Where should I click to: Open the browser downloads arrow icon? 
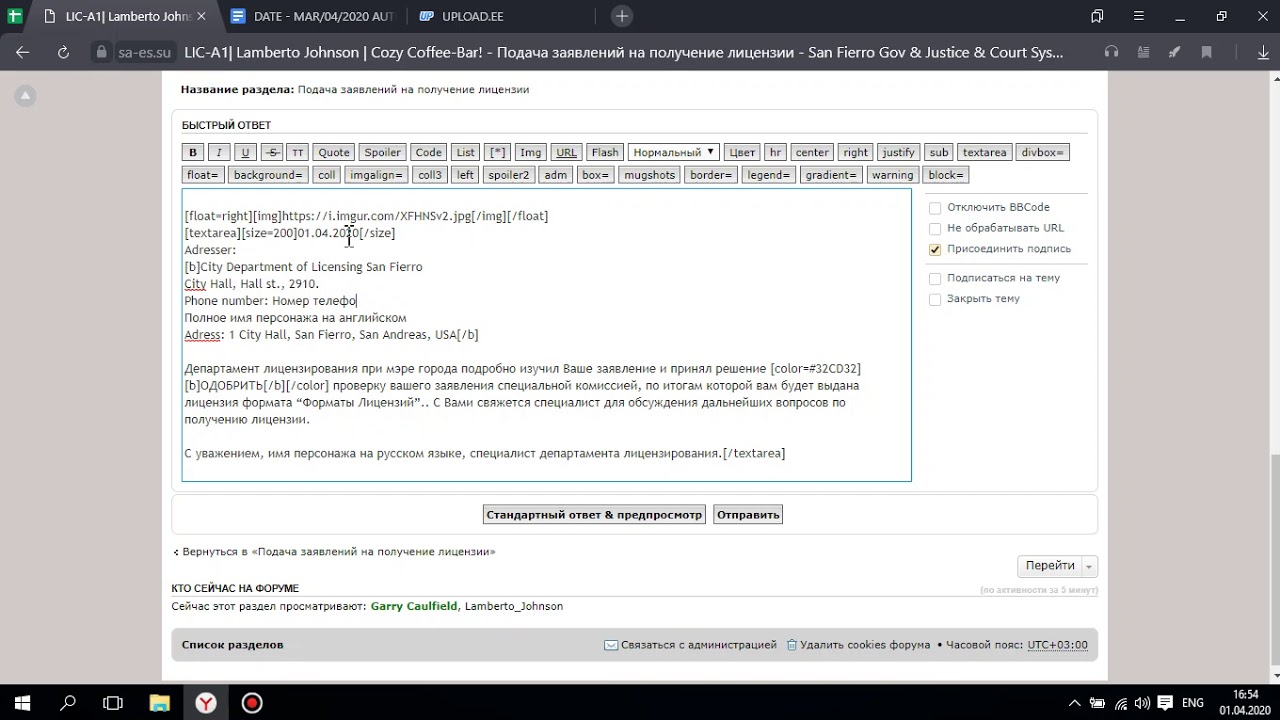coord(1264,52)
